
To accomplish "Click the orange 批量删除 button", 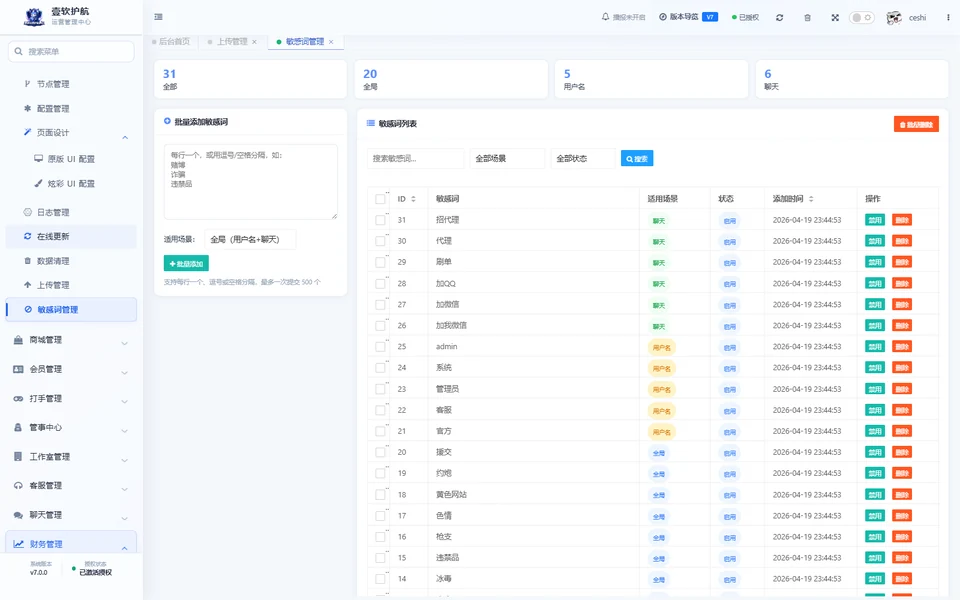I will click(916, 124).
